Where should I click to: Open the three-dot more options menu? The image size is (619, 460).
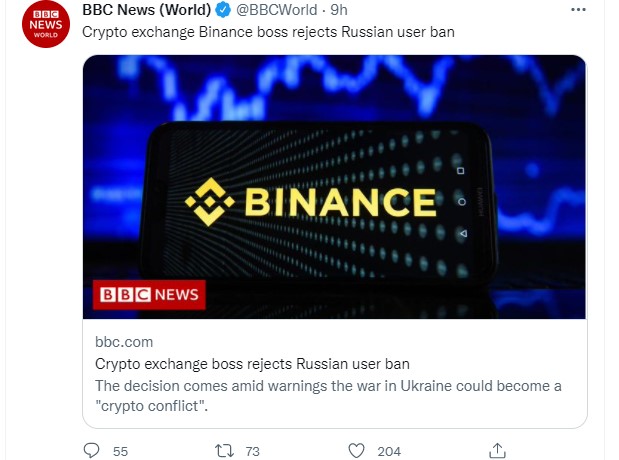579,10
